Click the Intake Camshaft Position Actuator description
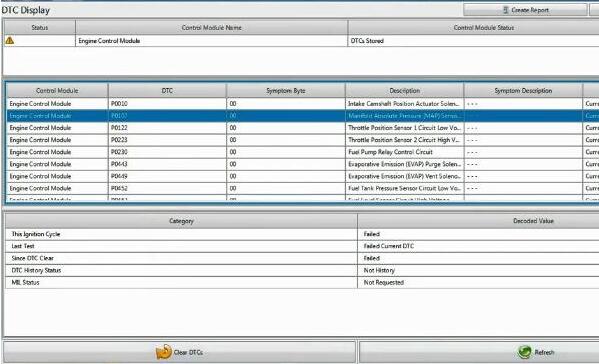 404,104
